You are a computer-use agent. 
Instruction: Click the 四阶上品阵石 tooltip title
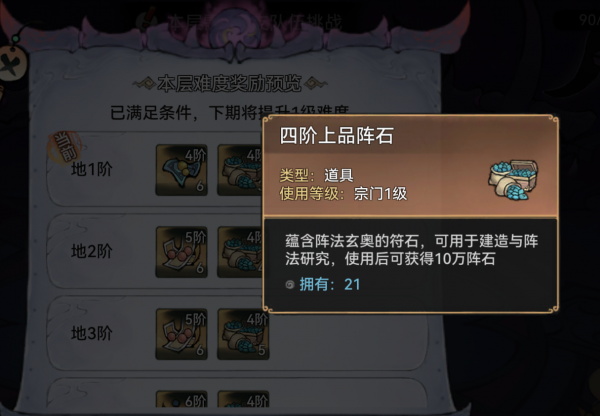click(x=337, y=136)
